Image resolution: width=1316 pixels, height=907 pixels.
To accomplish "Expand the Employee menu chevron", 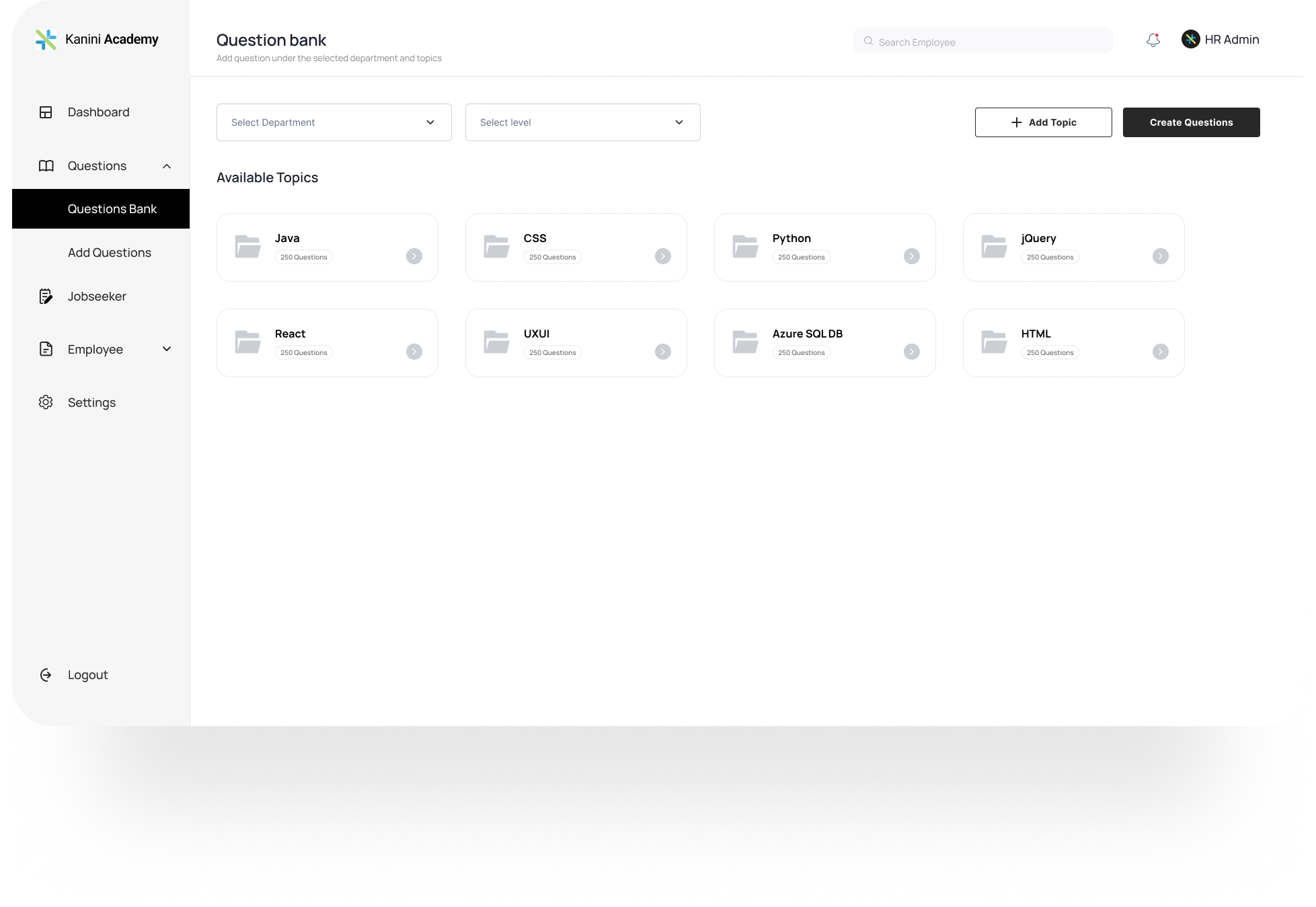I will pyautogui.click(x=167, y=349).
